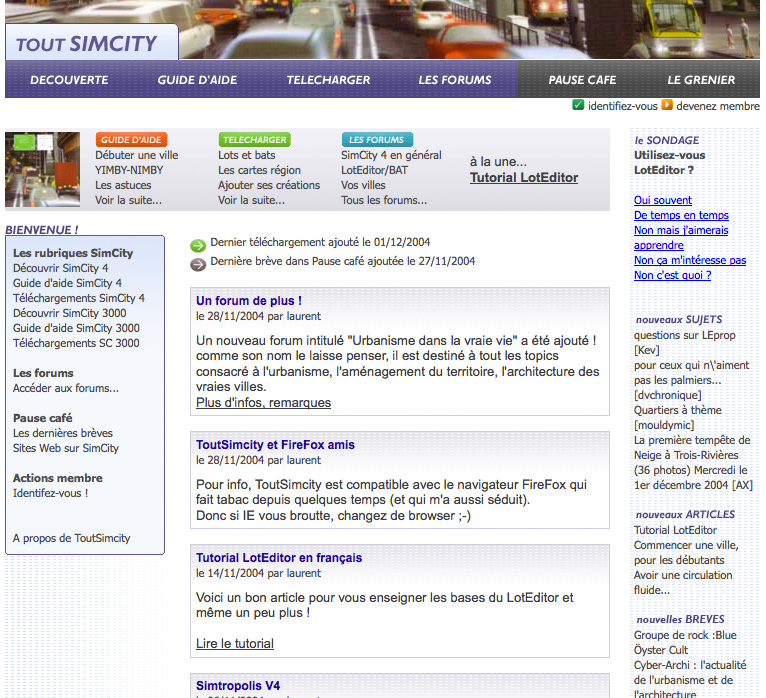Image resolution: width=766 pixels, height=698 pixels.
Task: Open Téléchargements SC 3000 link
Action: pos(76,343)
